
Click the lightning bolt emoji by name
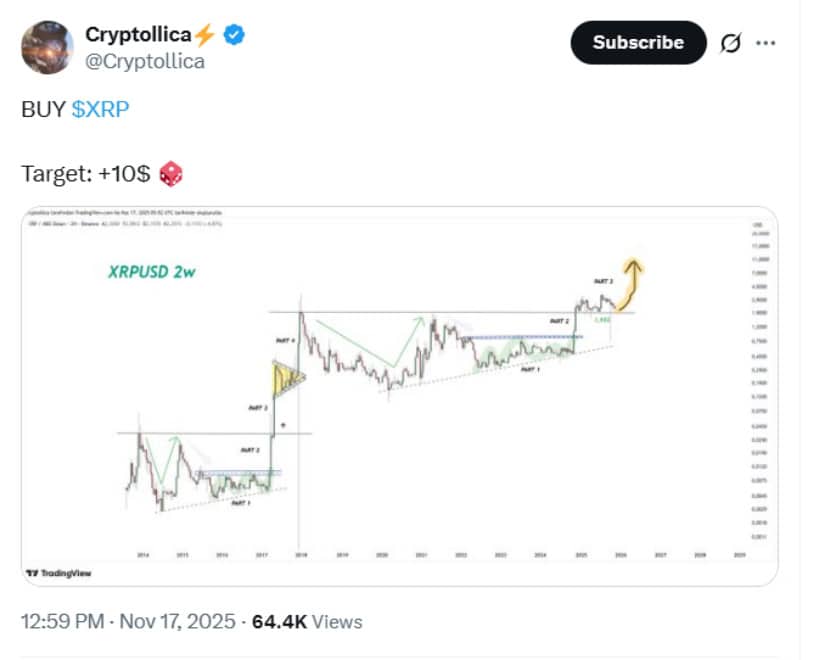point(205,35)
